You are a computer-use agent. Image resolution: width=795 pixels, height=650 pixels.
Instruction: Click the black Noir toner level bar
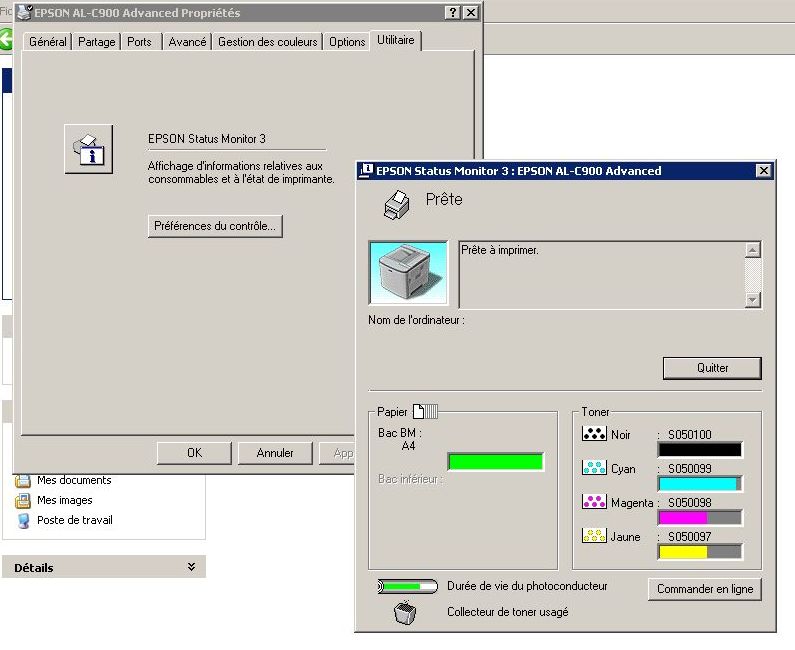tap(700, 450)
